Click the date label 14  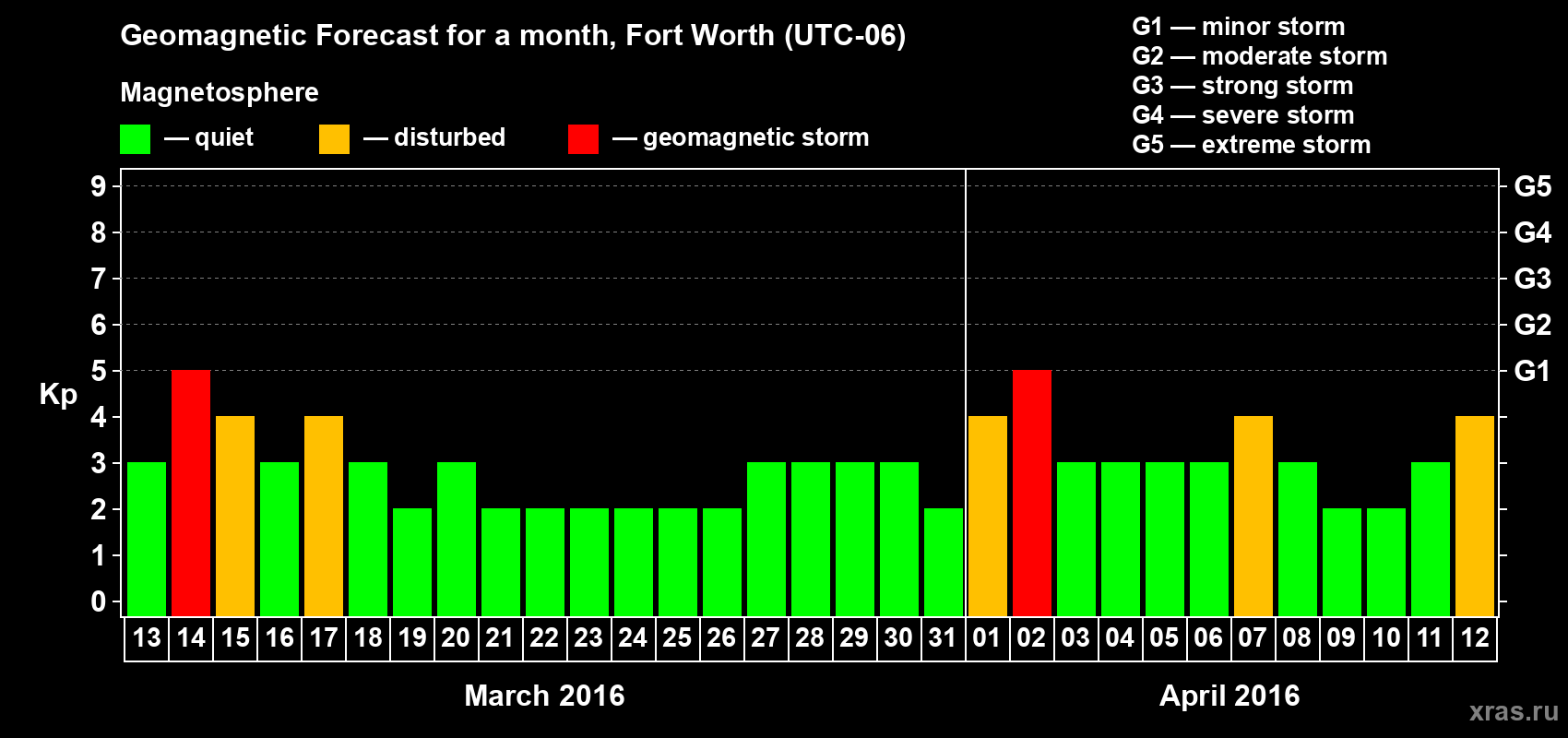[x=191, y=637]
